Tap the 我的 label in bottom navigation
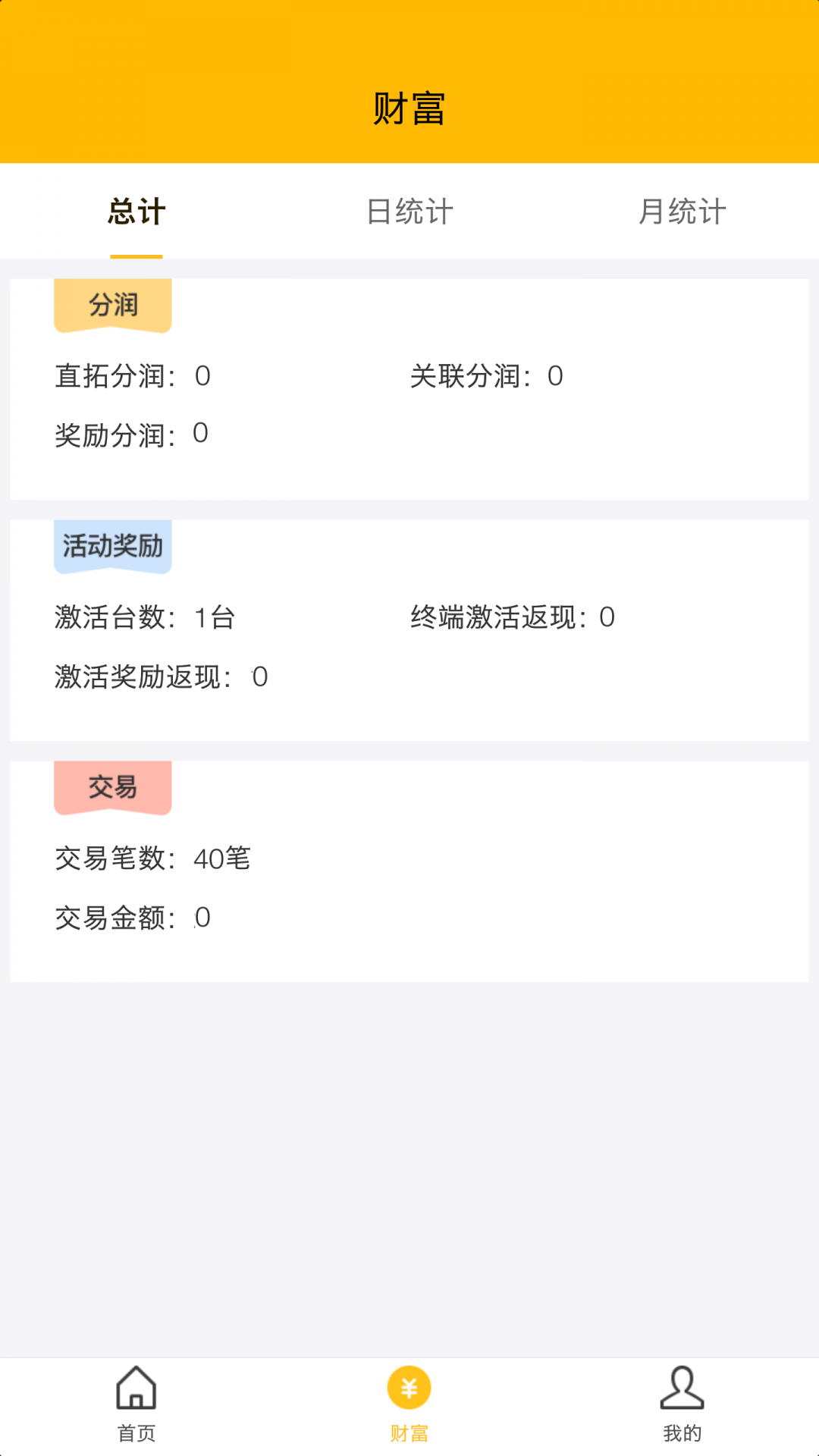The width and height of the screenshot is (819, 1456). click(682, 1433)
